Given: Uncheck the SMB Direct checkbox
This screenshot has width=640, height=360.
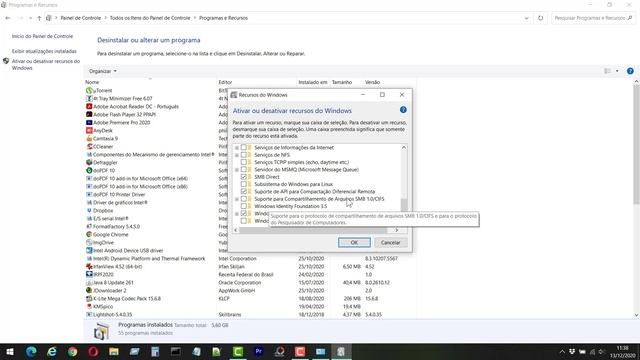Looking at the screenshot, I should [244, 177].
